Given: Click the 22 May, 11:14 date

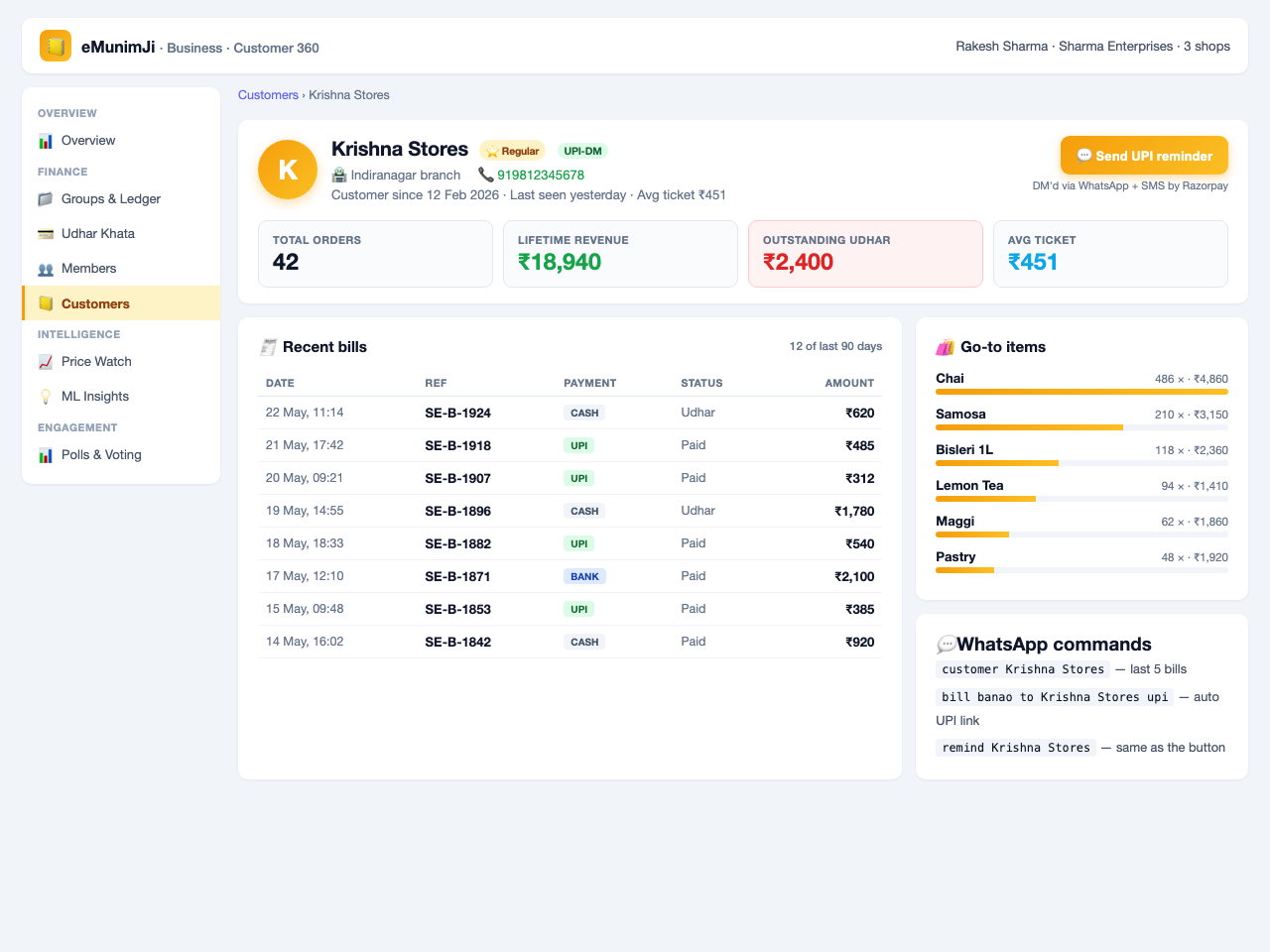Looking at the screenshot, I should click(x=305, y=413).
